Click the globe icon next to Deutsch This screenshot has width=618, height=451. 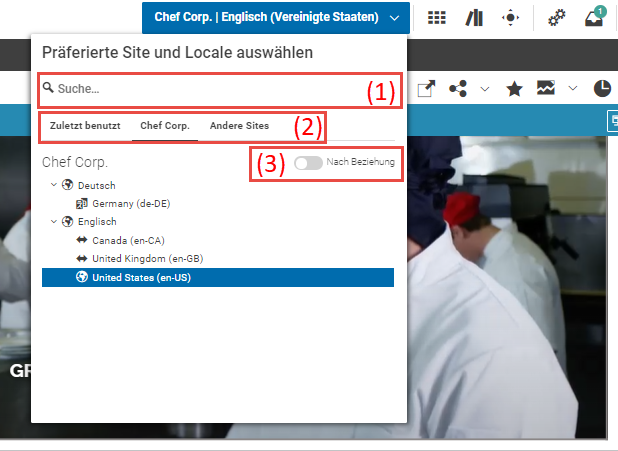pyautogui.click(x=67, y=184)
